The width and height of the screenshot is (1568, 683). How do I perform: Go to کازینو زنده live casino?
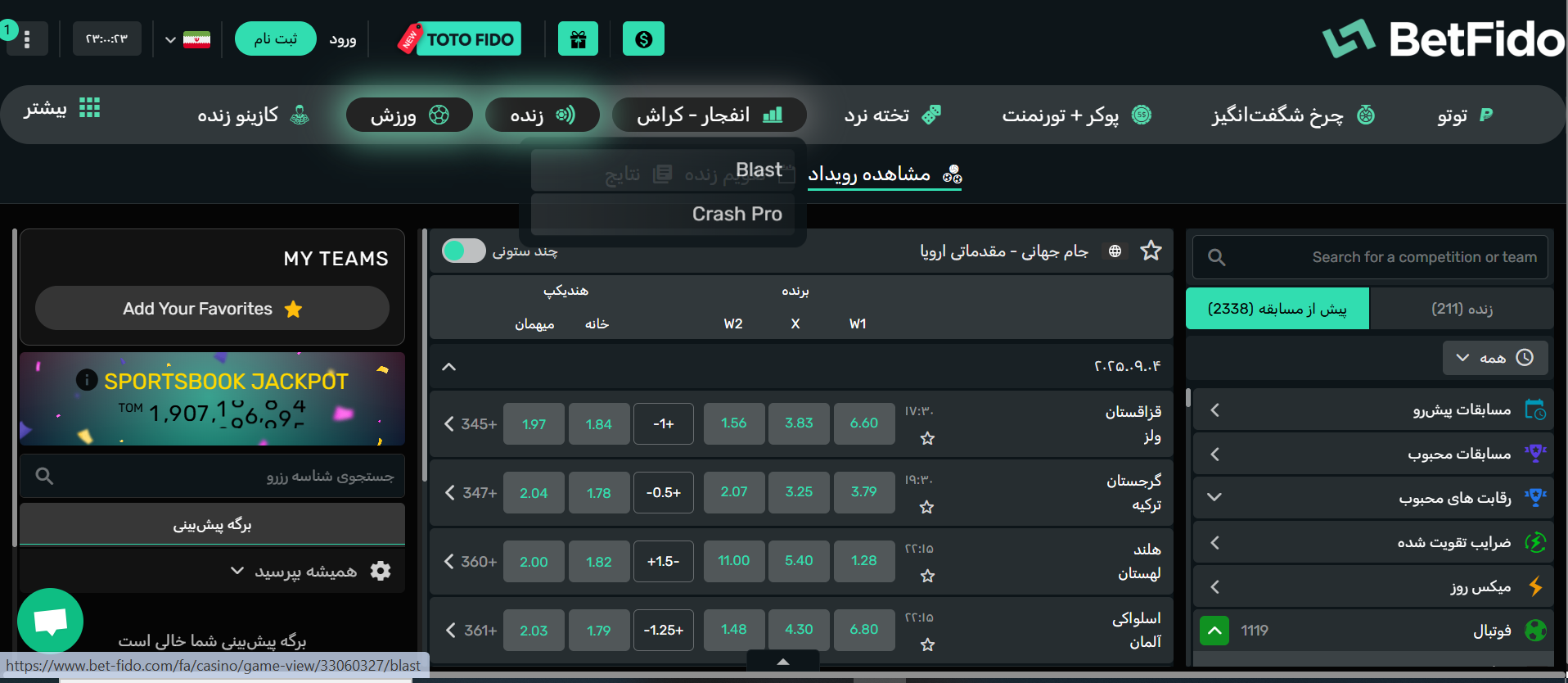tap(254, 115)
